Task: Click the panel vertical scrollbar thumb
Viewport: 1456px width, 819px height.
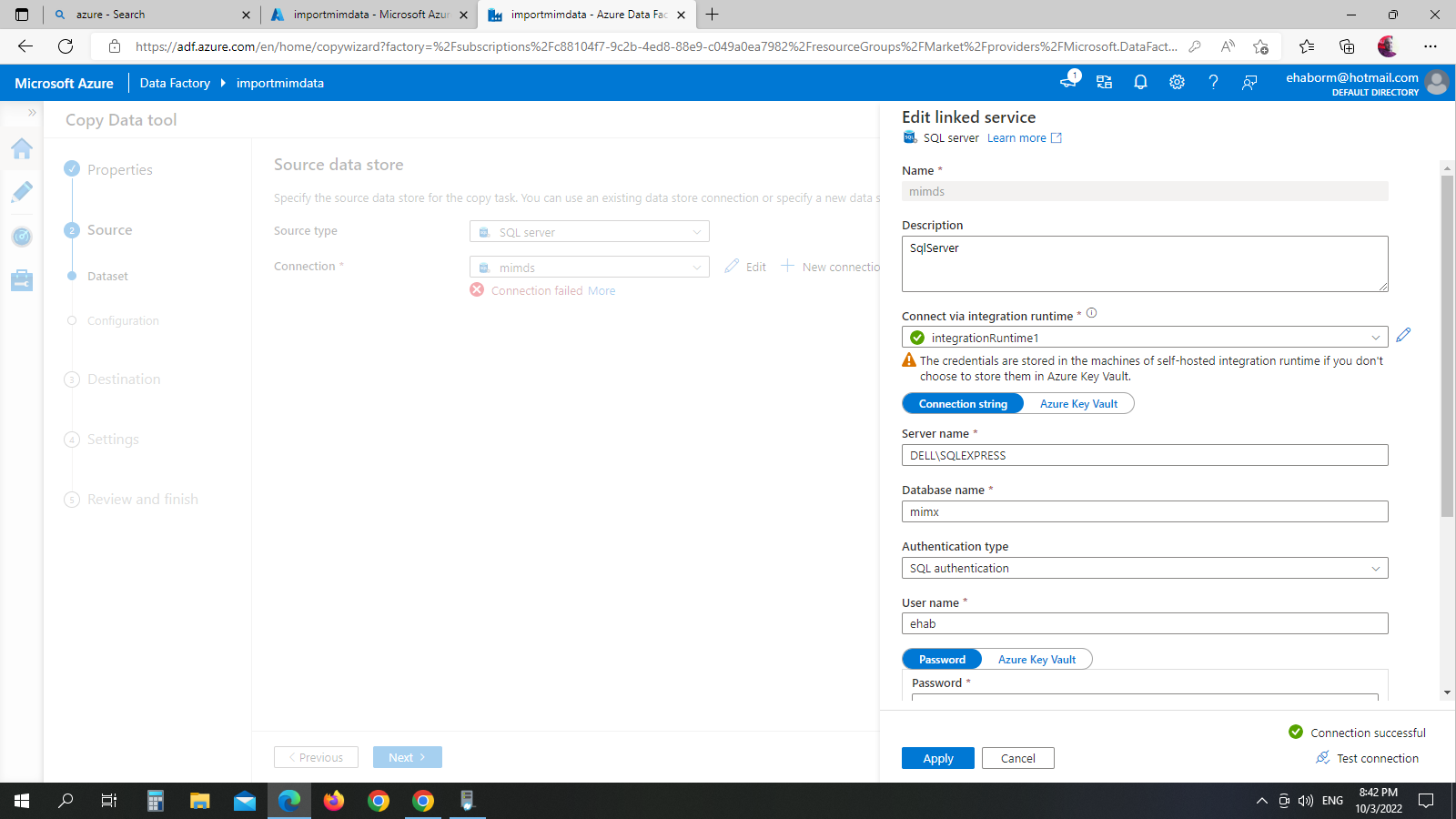Action: tap(1447, 346)
